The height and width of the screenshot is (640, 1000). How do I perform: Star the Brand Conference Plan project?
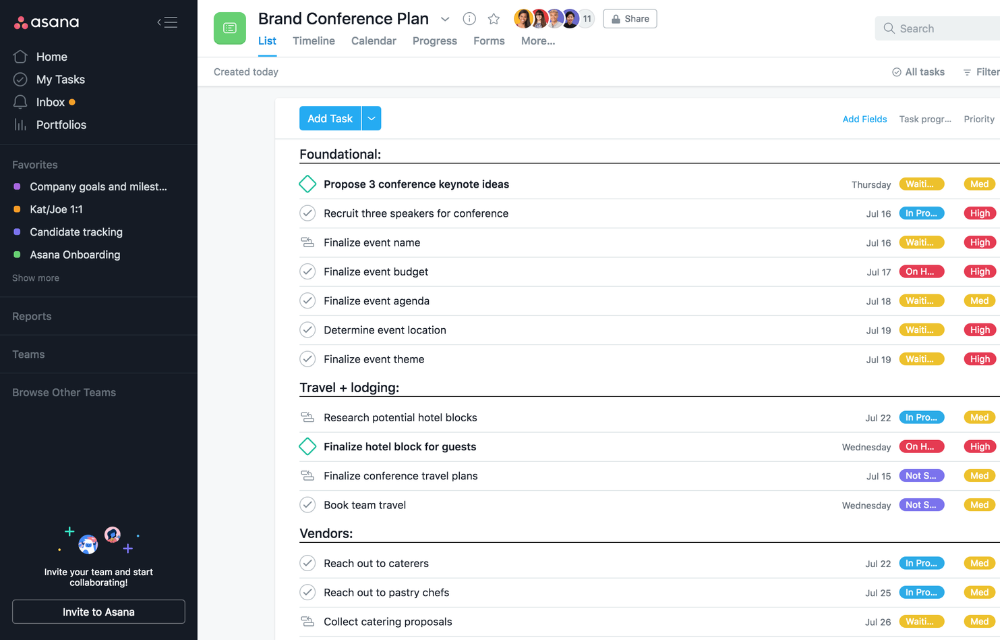coord(493,19)
